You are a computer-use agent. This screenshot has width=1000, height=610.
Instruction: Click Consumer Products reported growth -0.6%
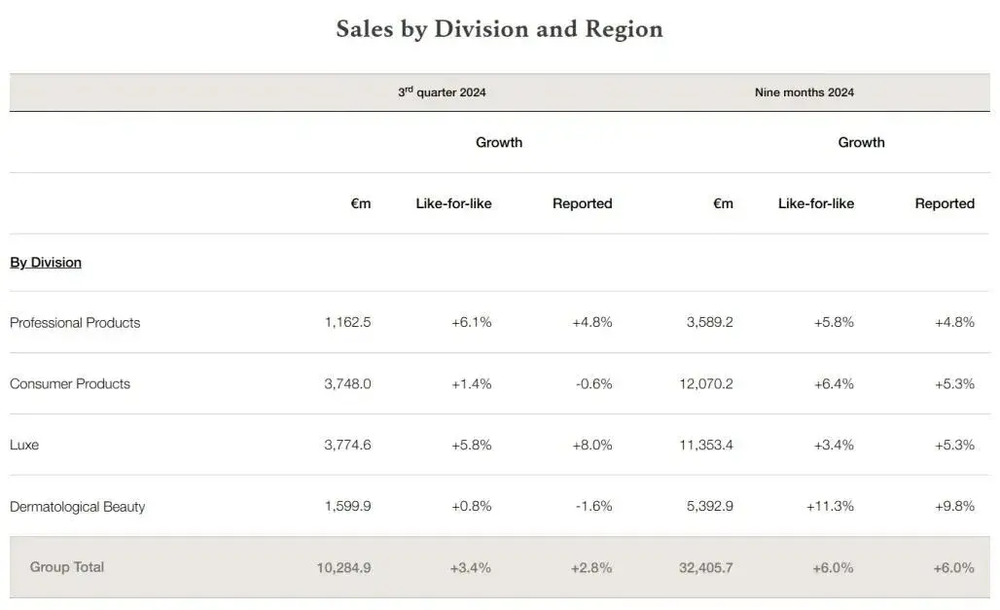593,383
